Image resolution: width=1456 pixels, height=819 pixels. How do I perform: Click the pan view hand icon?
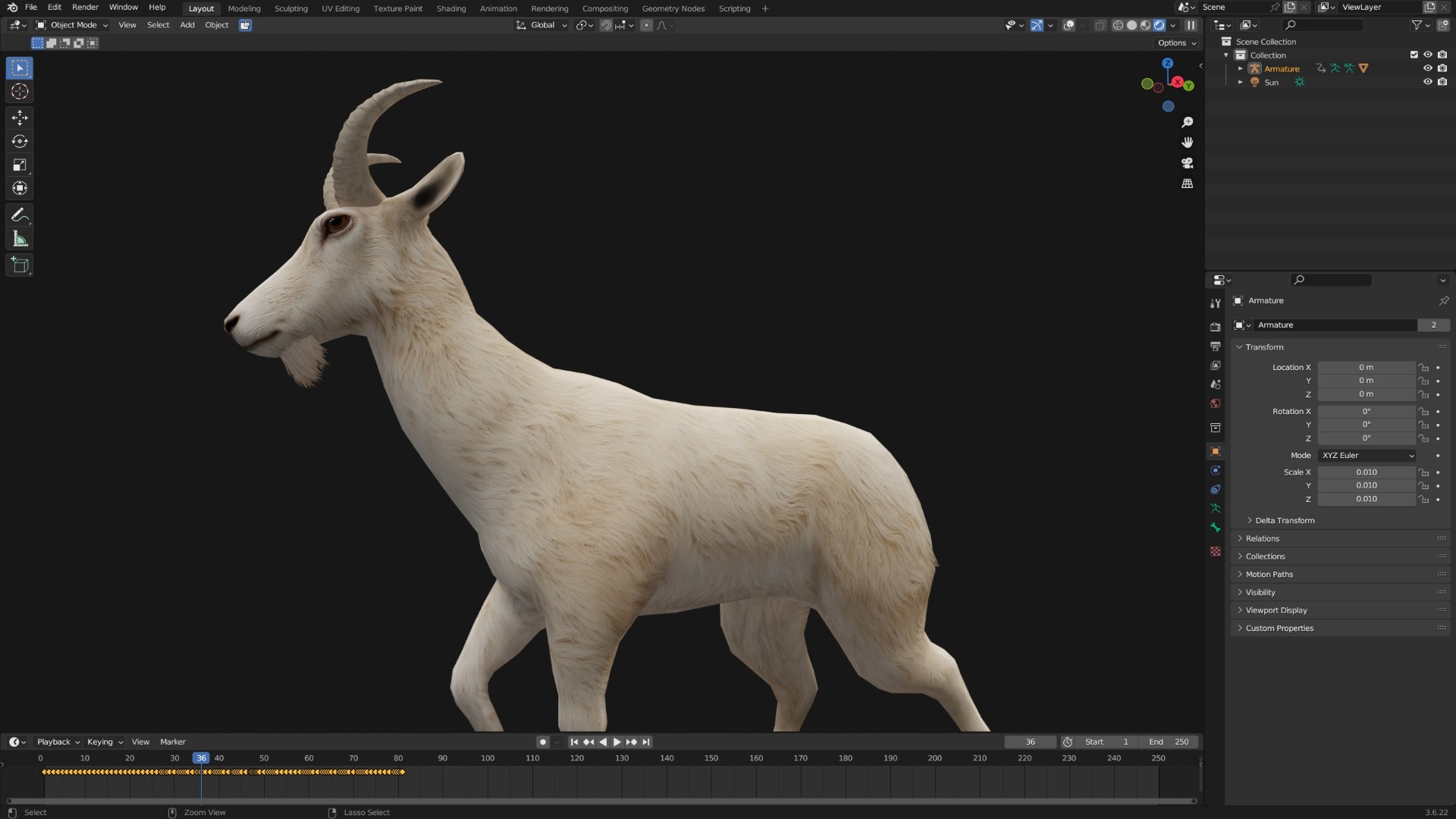point(1187,143)
